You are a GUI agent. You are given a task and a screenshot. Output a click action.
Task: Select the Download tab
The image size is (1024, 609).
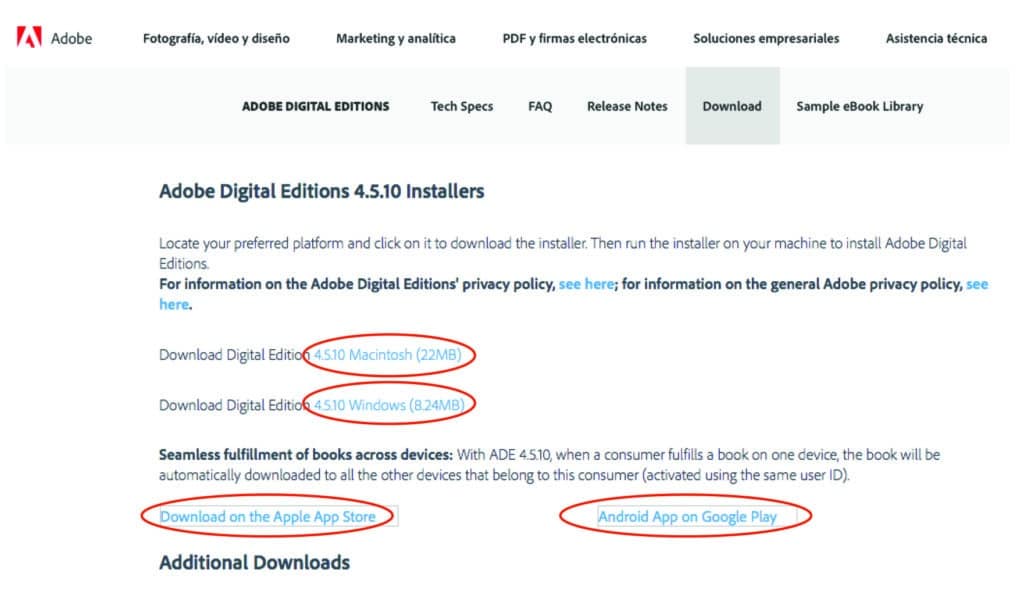coord(732,106)
